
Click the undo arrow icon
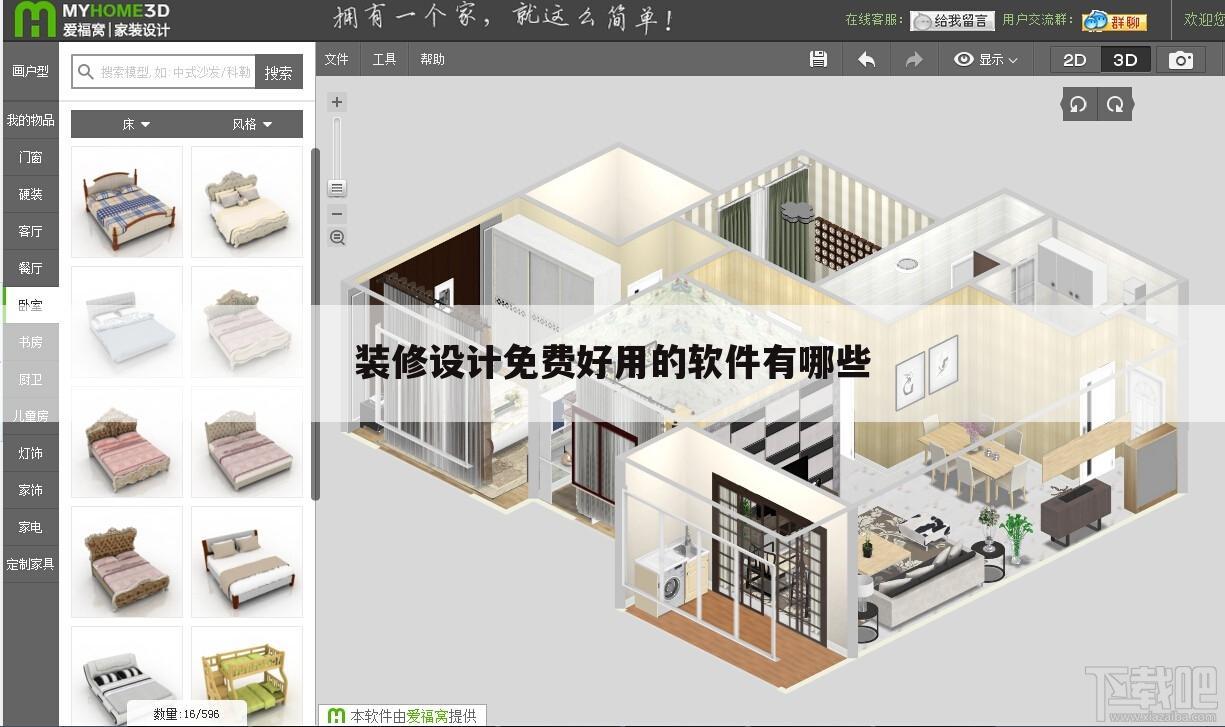click(866, 60)
